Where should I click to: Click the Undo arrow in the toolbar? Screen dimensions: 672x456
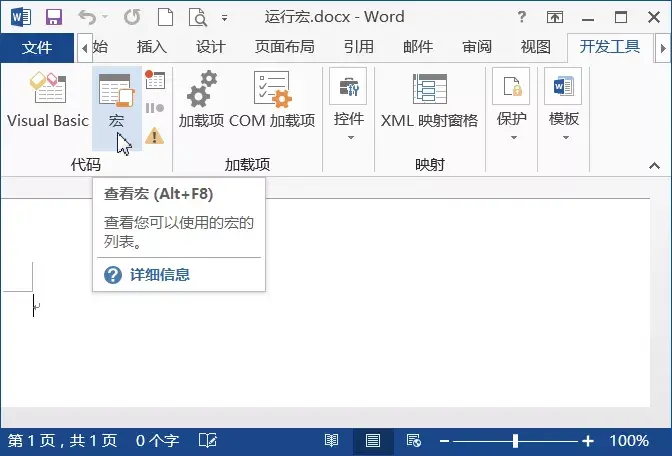(x=87, y=18)
